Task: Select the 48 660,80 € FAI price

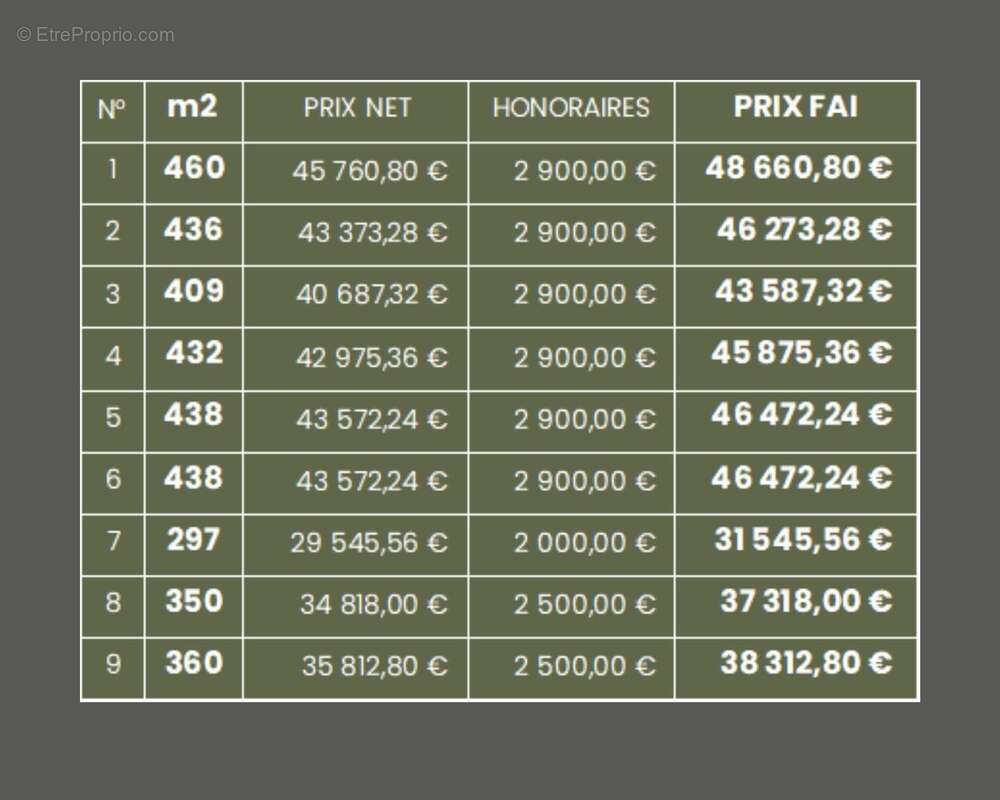Action: 798,168
